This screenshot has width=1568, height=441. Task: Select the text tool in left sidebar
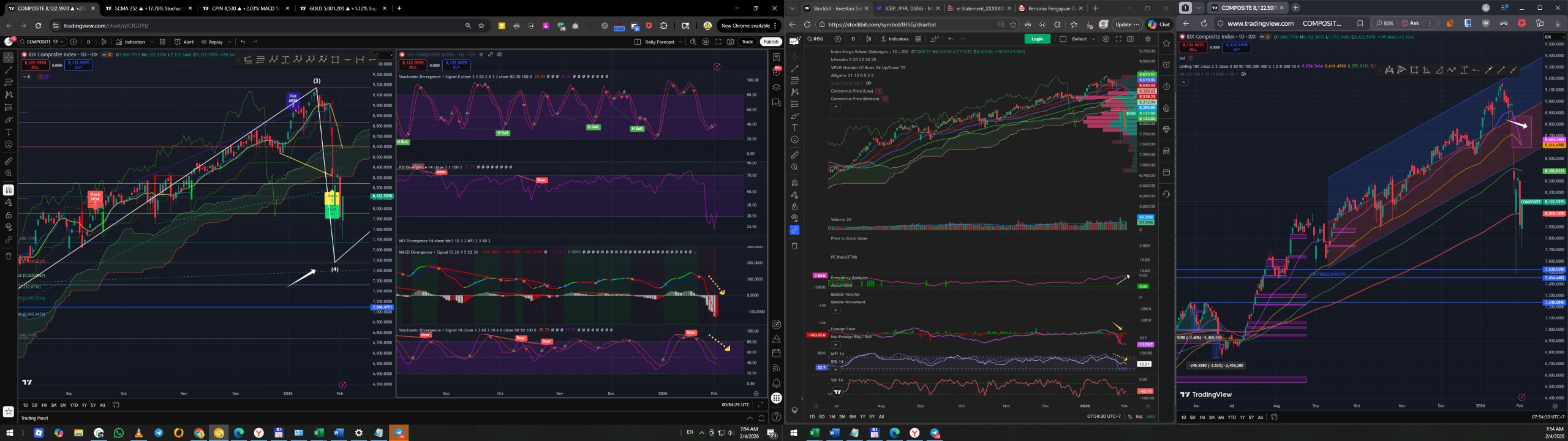[x=9, y=132]
